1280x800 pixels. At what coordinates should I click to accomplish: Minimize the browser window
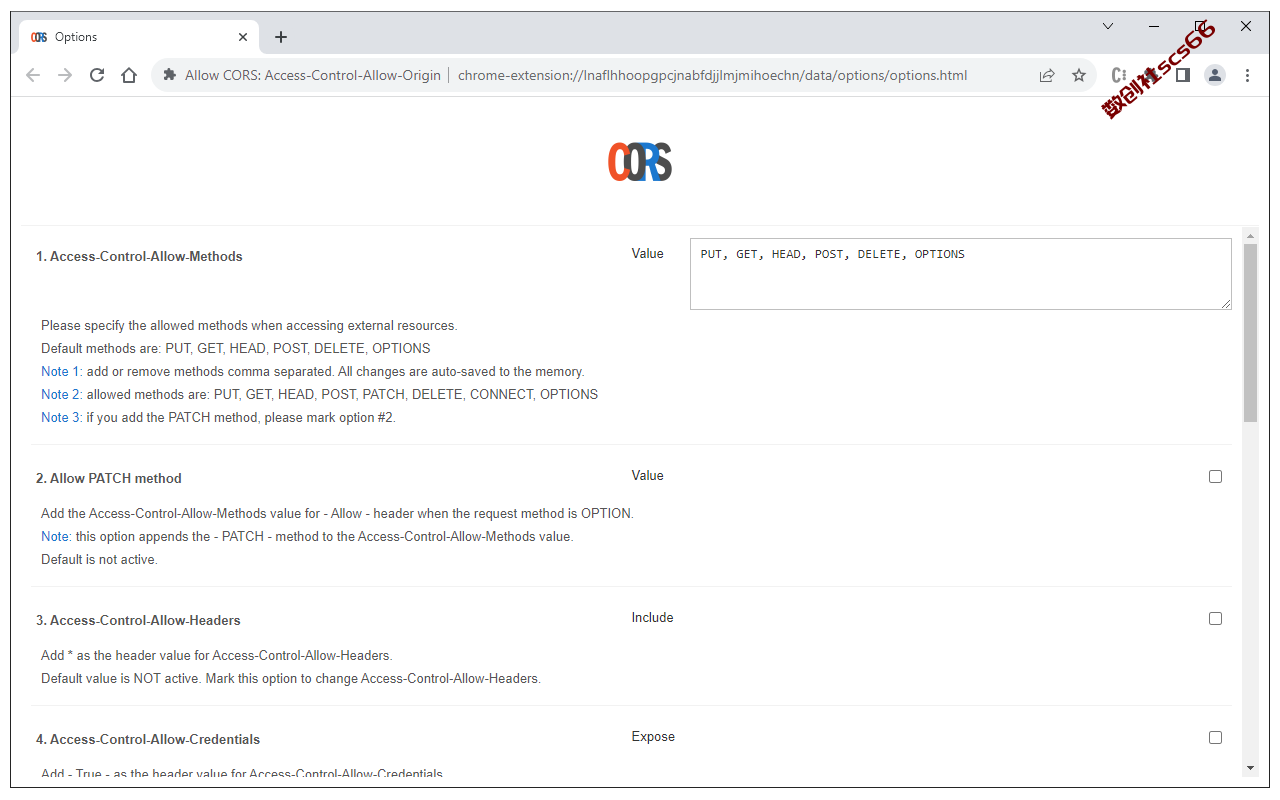click(x=1154, y=26)
